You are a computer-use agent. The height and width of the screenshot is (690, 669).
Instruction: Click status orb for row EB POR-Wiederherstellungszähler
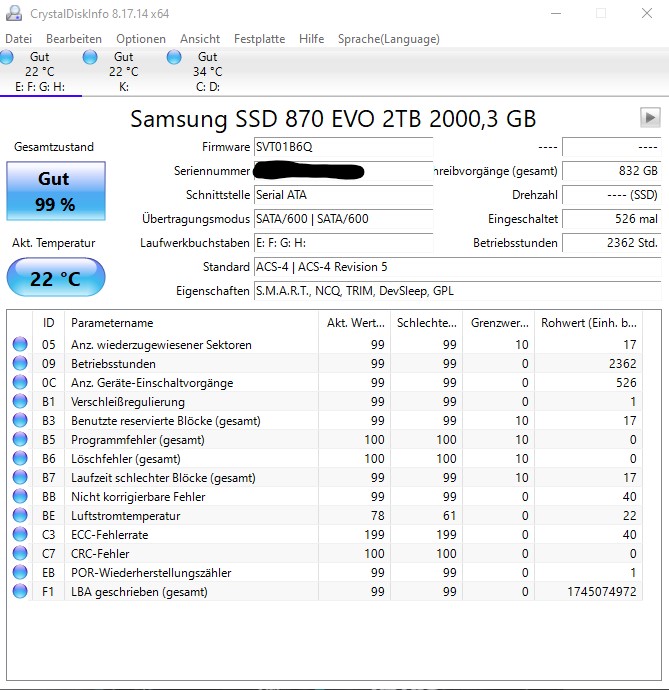pyautogui.click(x=20, y=572)
